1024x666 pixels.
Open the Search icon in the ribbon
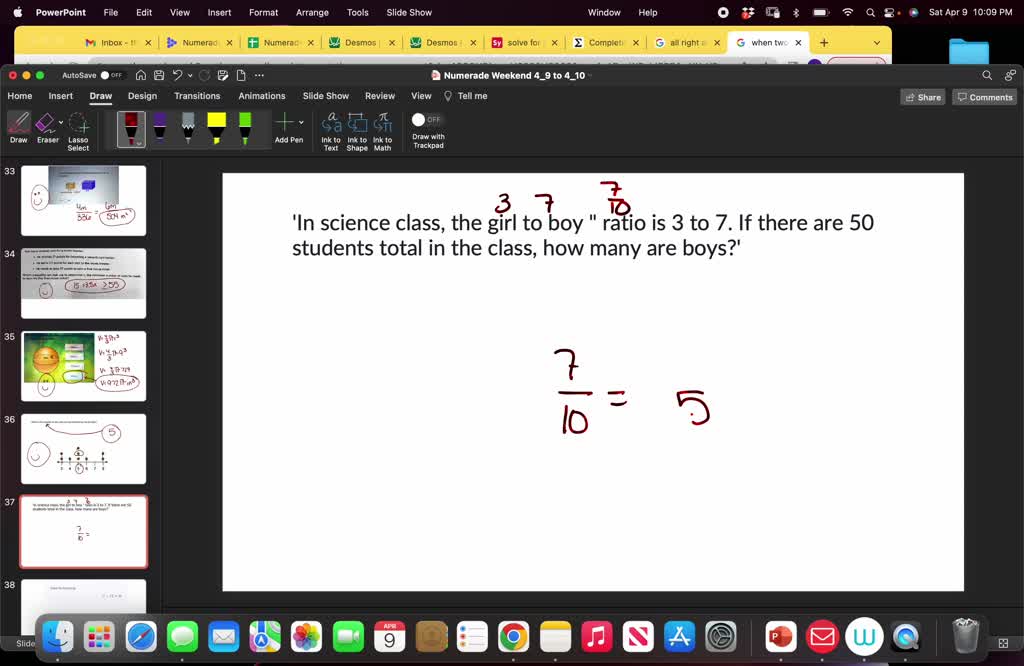[x=986, y=75]
